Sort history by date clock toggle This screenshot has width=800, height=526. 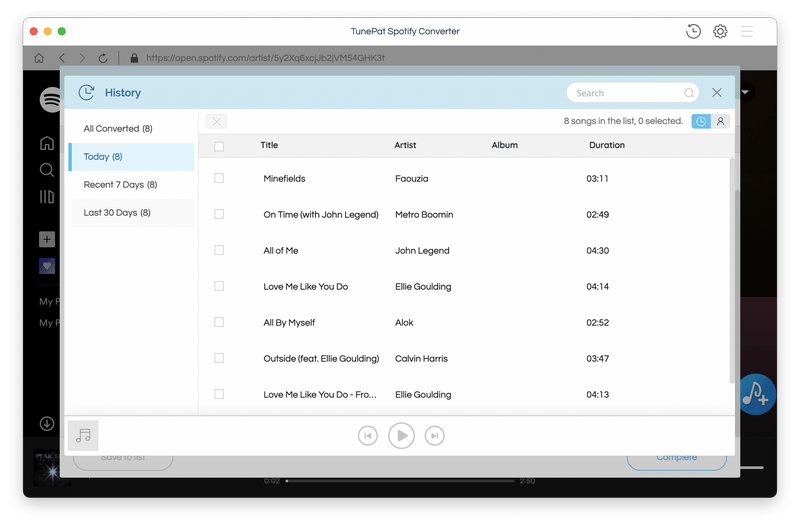click(701, 121)
